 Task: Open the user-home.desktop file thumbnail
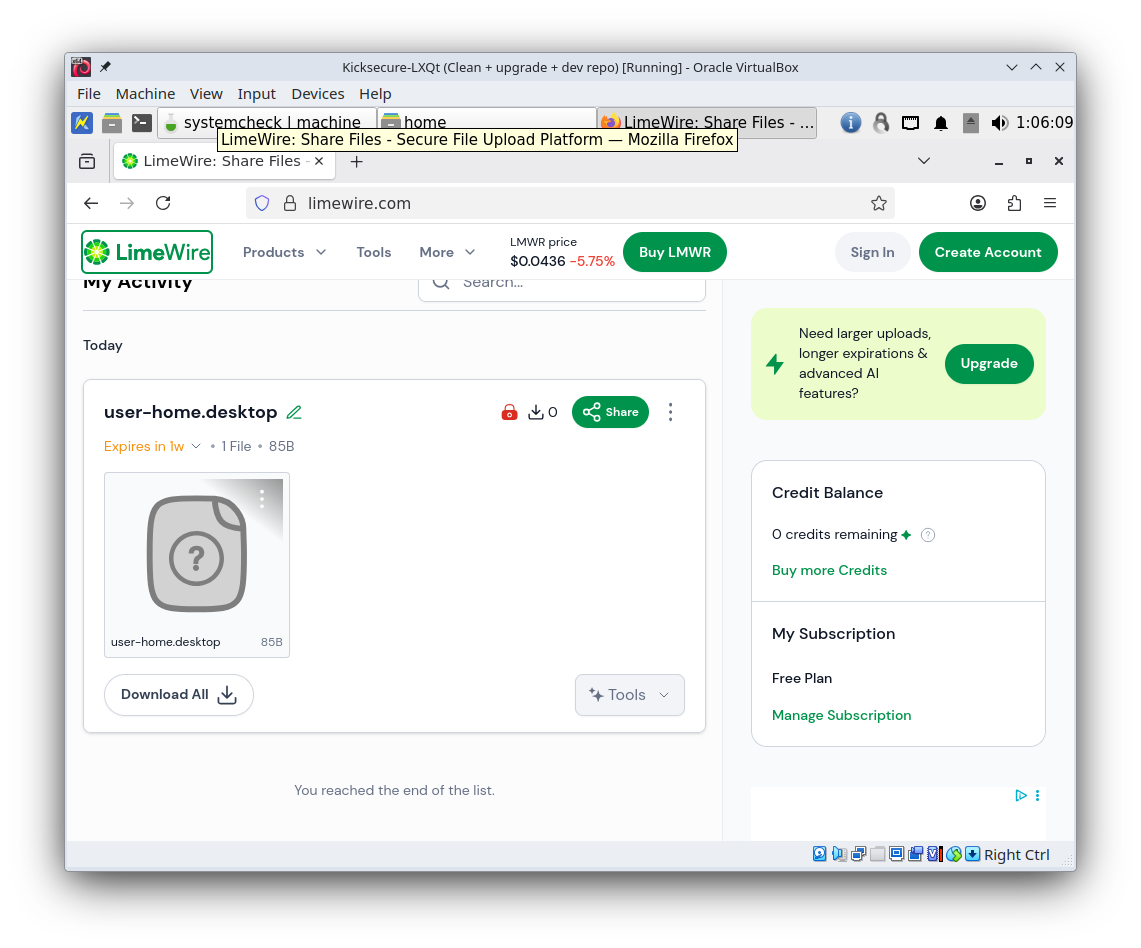click(x=196, y=553)
